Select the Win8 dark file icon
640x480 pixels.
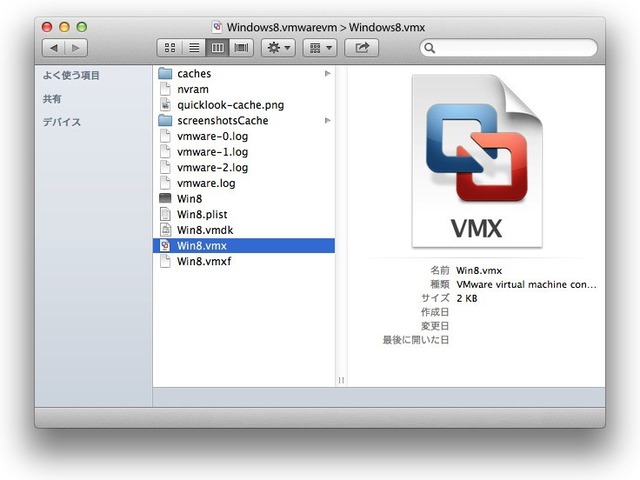165,199
